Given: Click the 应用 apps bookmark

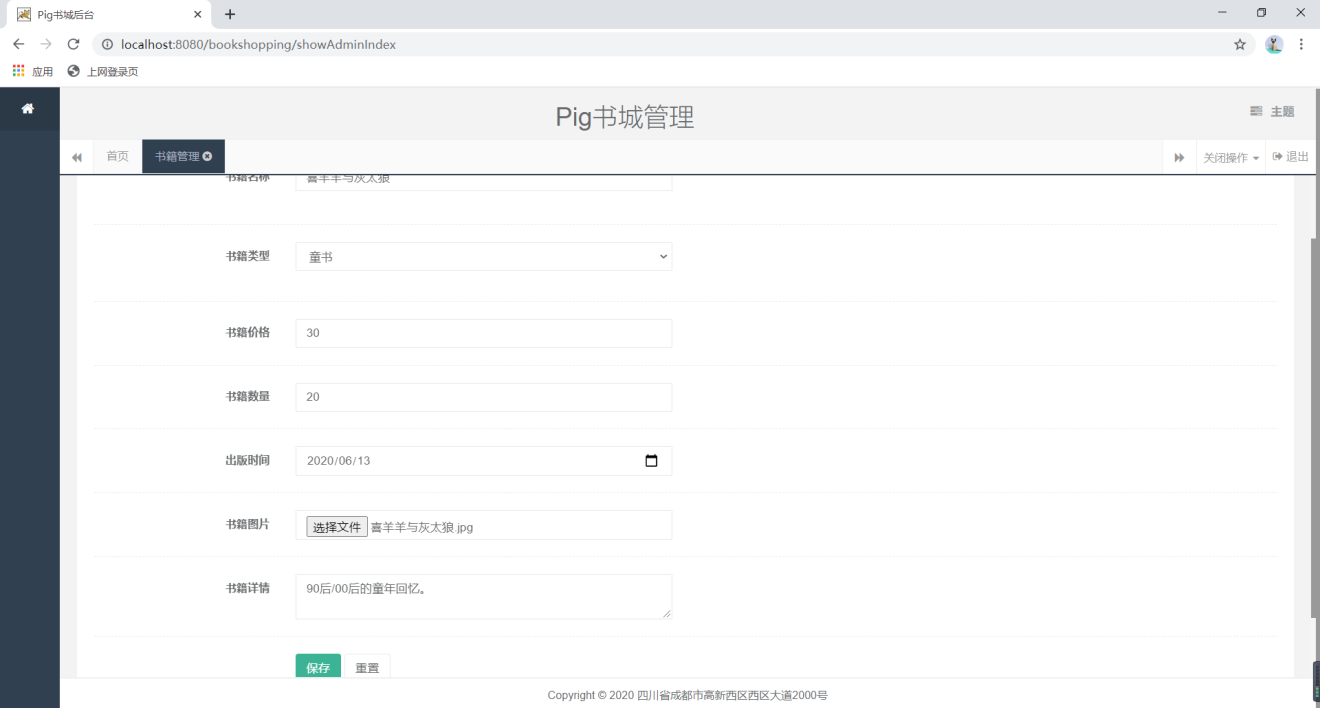Looking at the screenshot, I should [x=33, y=71].
